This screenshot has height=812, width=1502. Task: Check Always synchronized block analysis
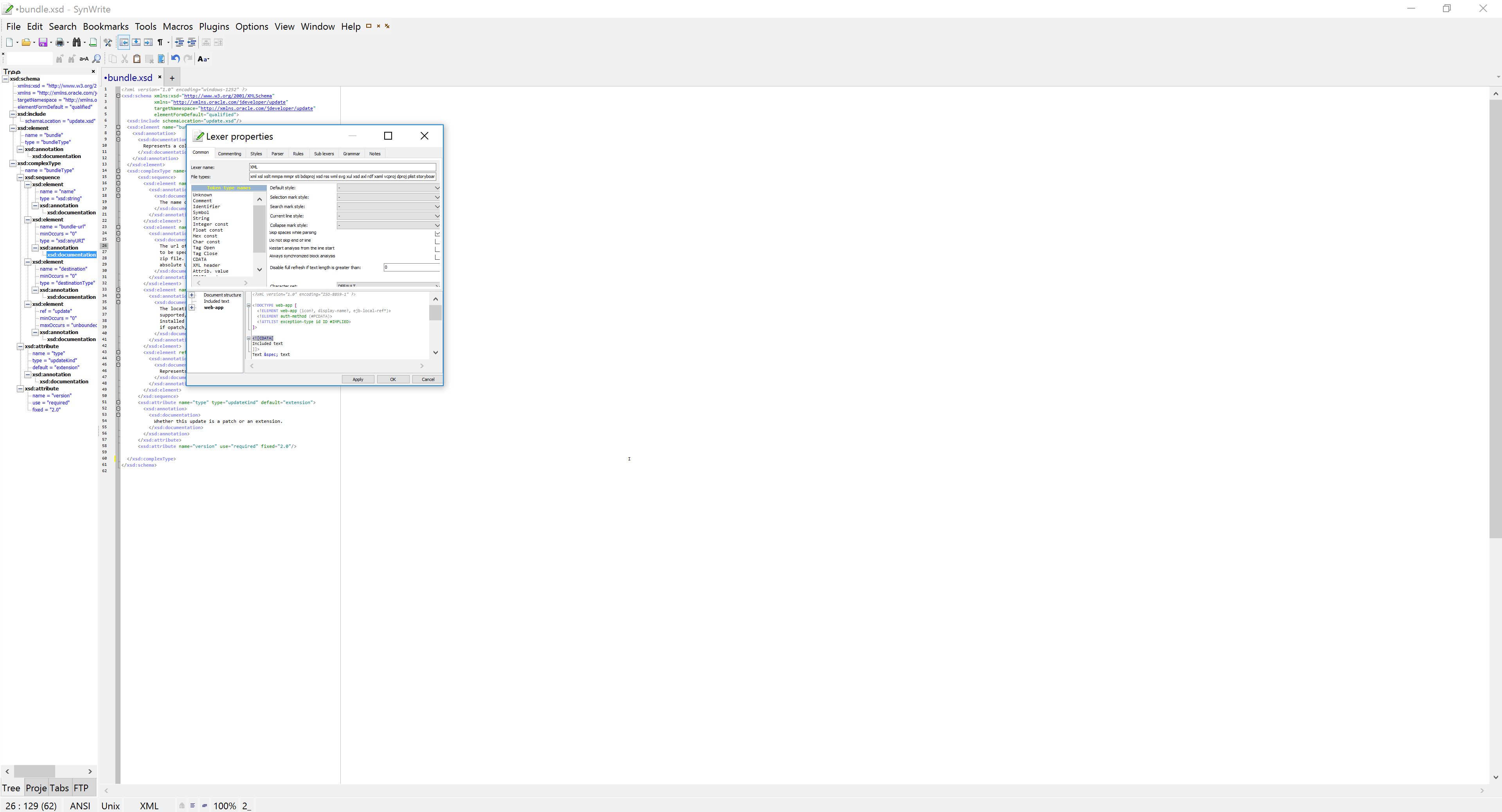point(437,257)
